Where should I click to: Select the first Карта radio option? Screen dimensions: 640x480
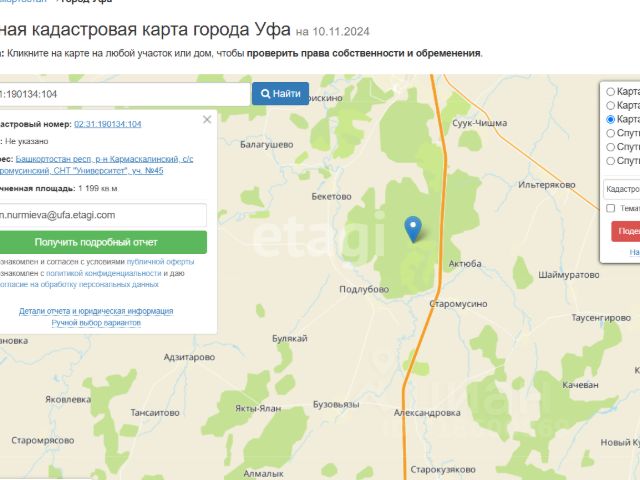(x=610, y=91)
